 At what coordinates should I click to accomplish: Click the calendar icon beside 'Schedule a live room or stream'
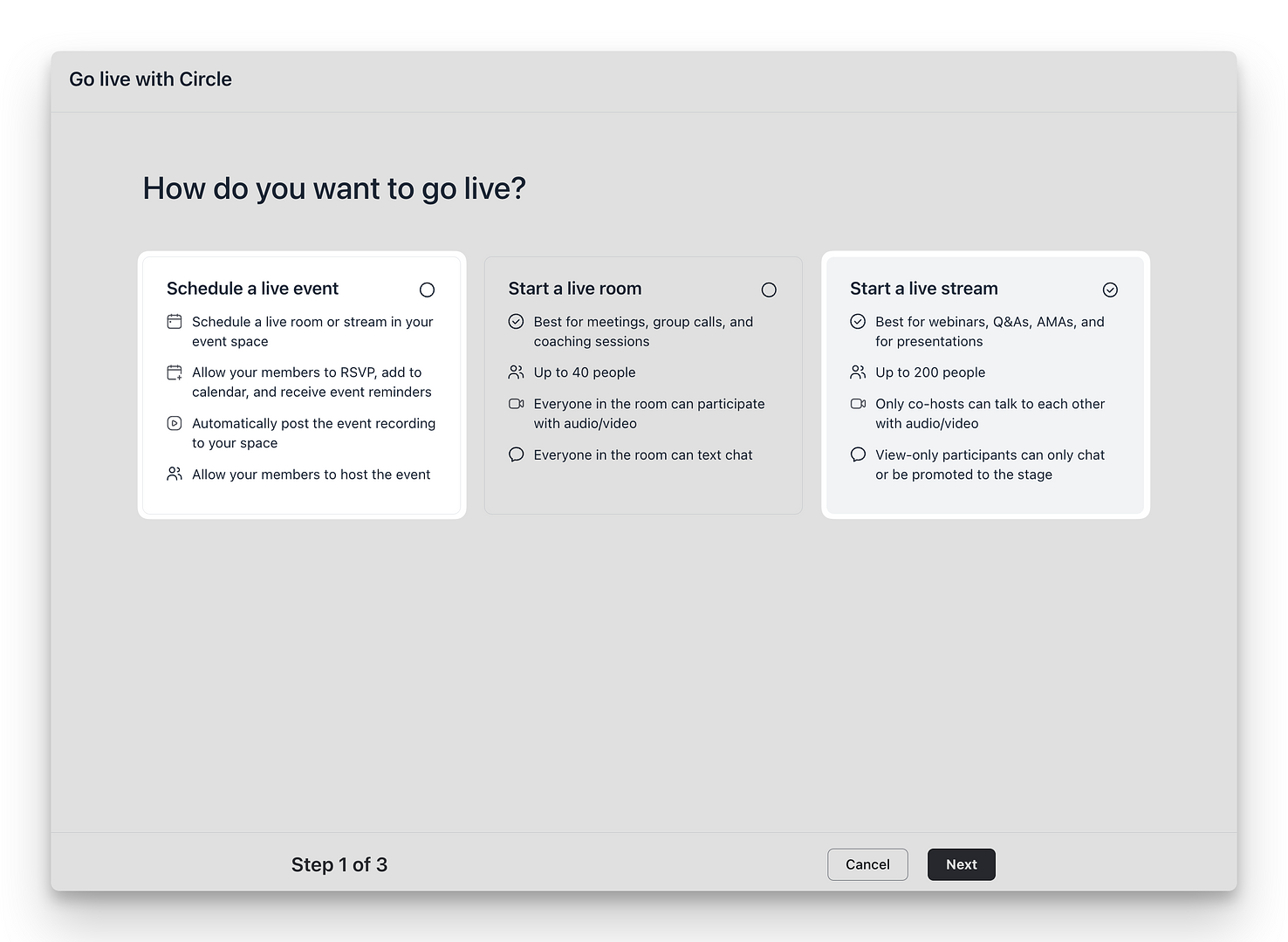[174, 321]
